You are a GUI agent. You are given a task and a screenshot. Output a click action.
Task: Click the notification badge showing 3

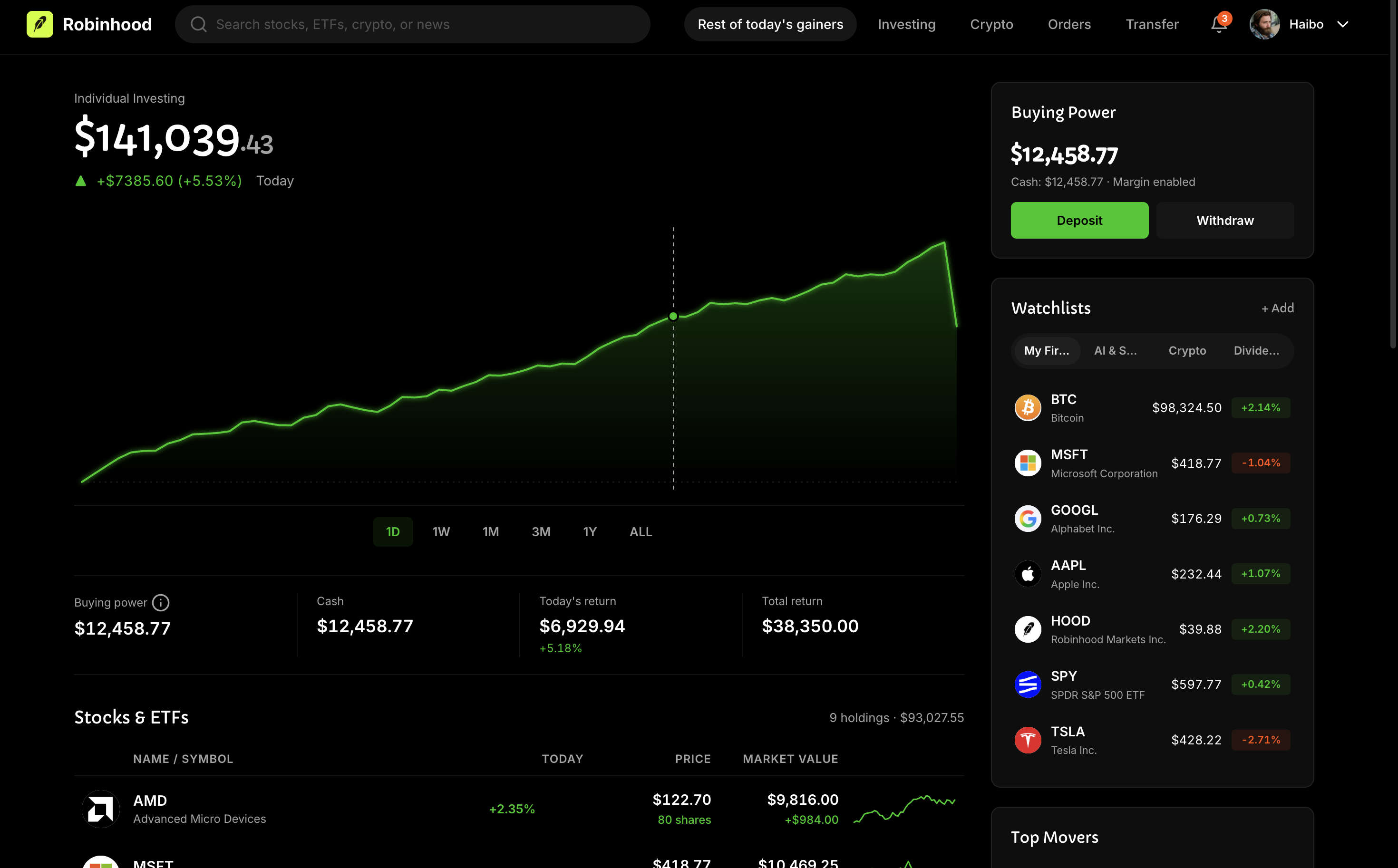click(1224, 19)
